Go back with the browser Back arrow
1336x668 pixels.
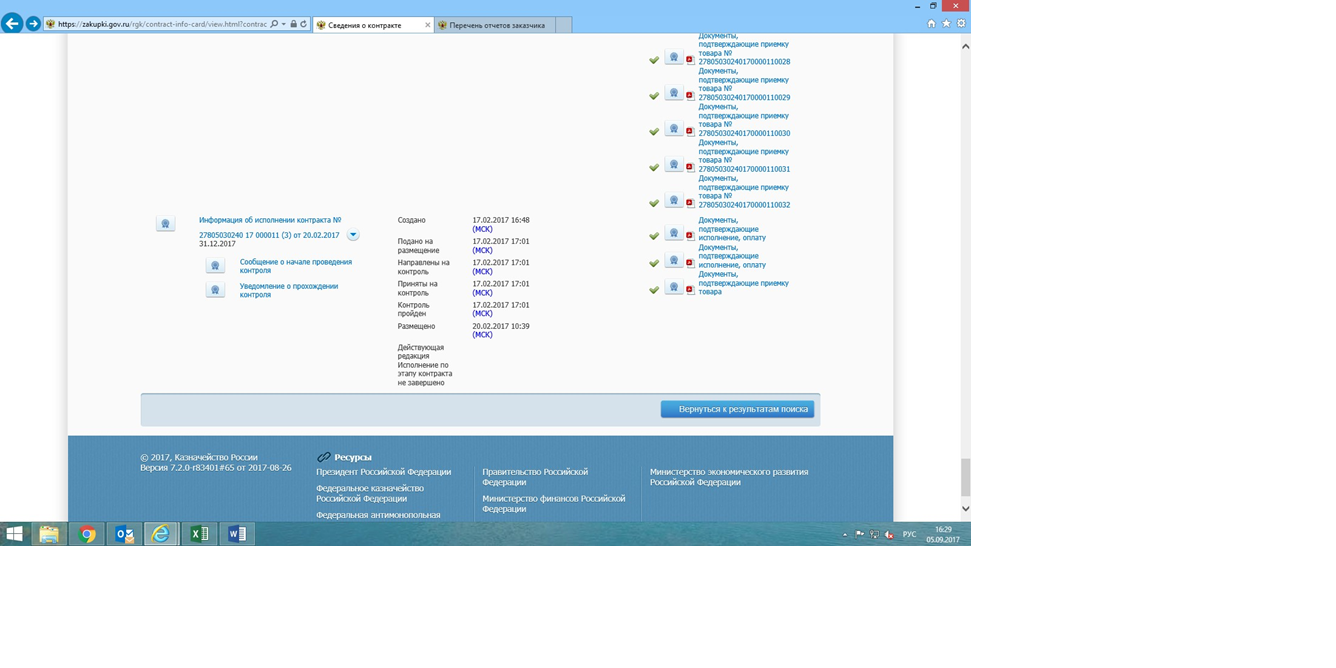[12, 23]
